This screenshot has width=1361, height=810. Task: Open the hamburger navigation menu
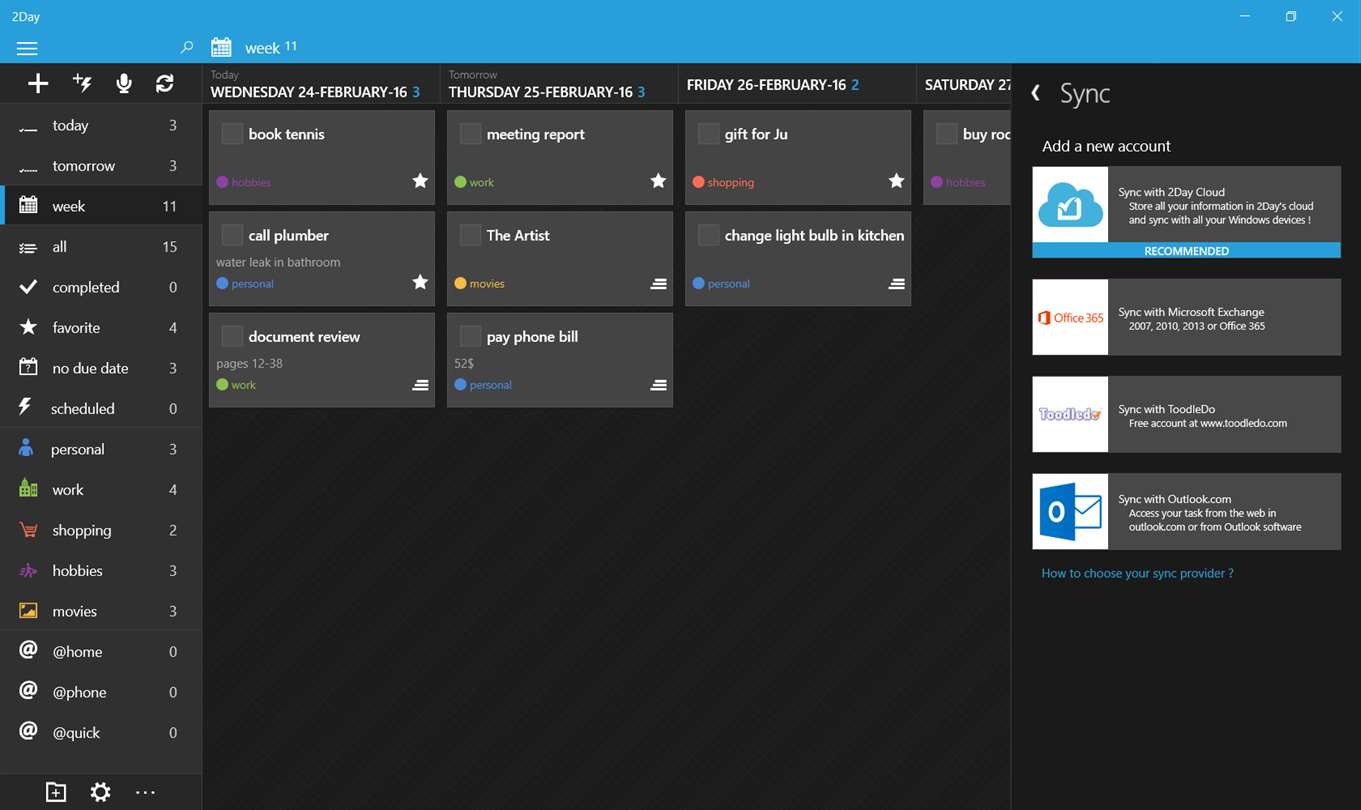[27, 48]
